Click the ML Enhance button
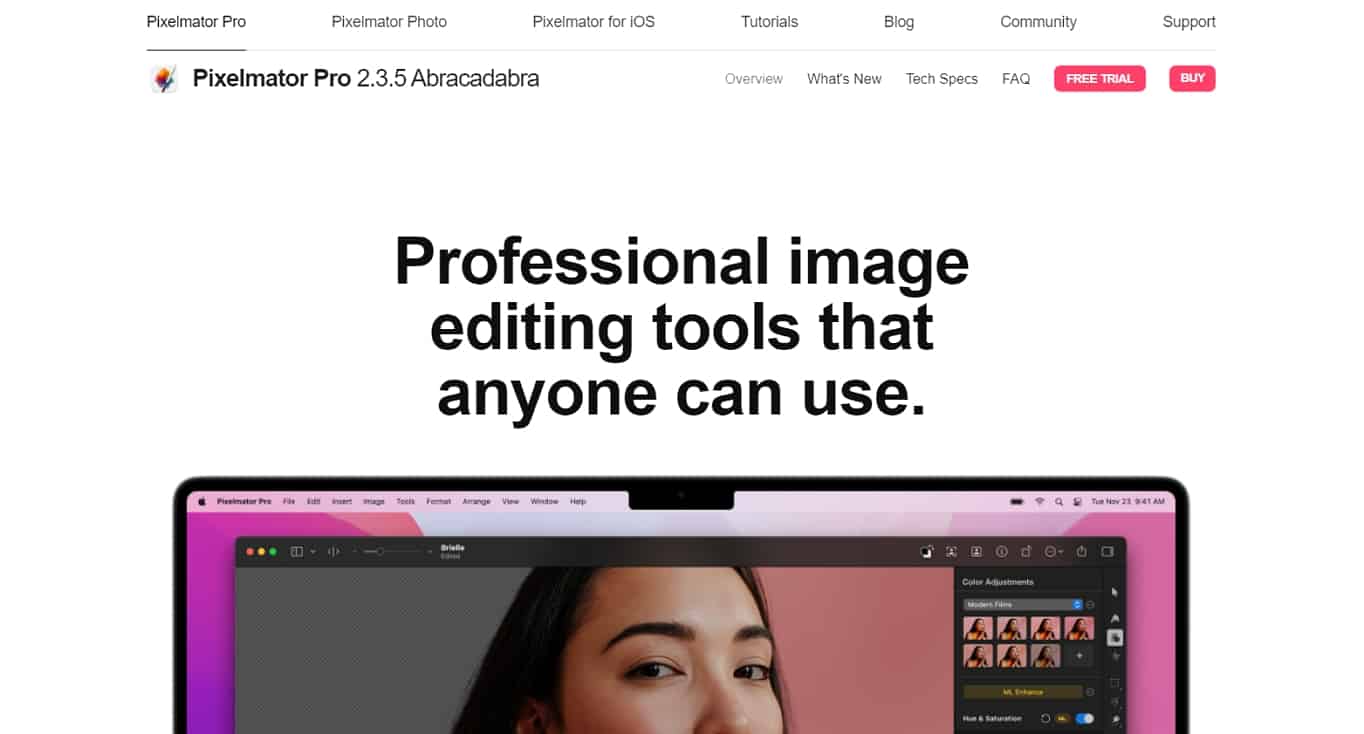 [1023, 692]
